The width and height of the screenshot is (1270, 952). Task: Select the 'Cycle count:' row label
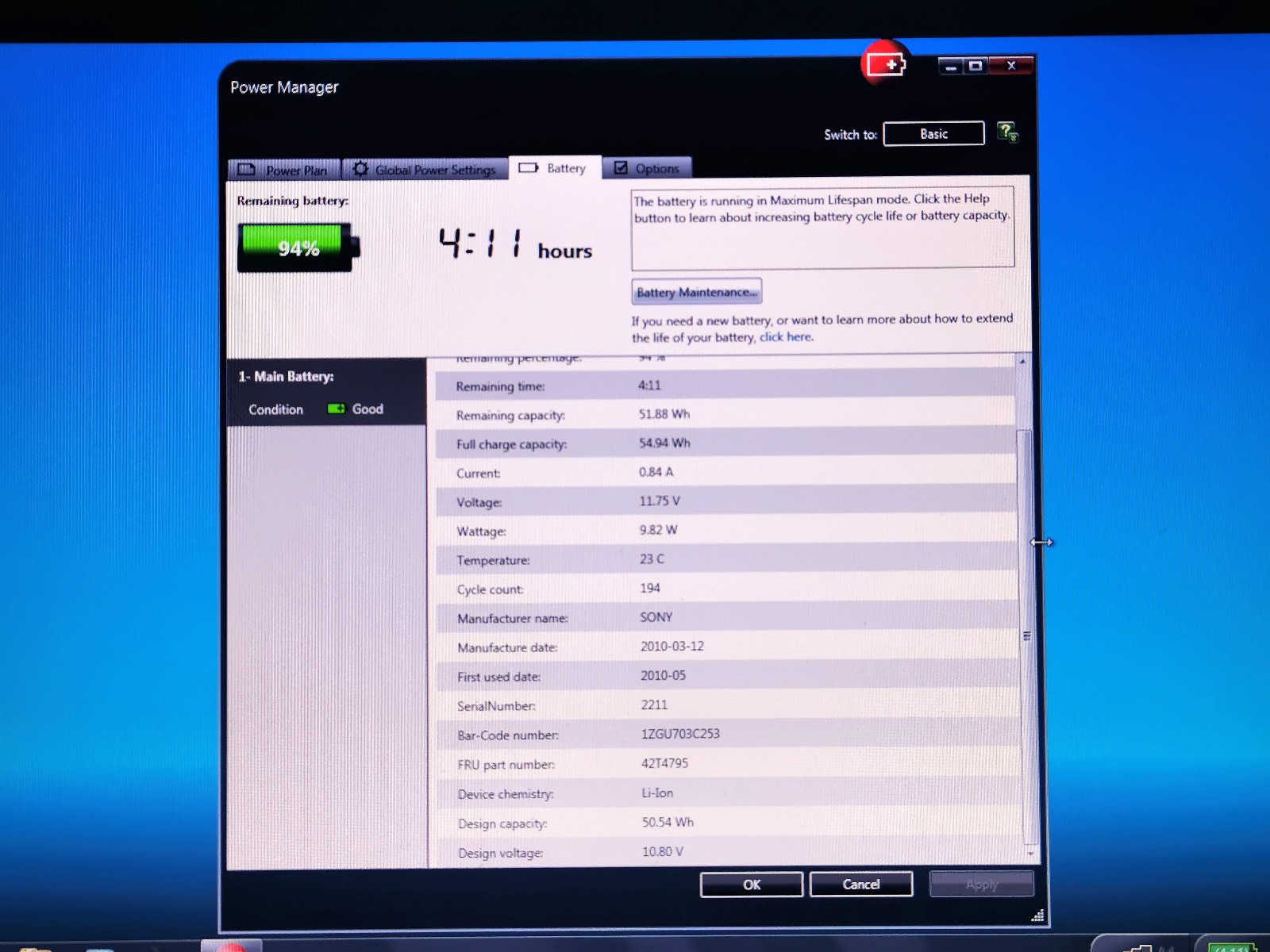(x=490, y=589)
